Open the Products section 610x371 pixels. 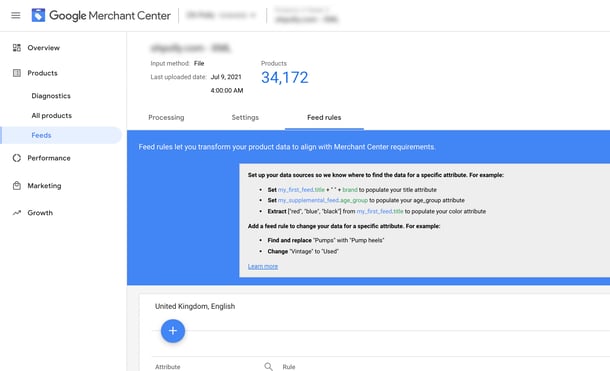(x=42, y=73)
